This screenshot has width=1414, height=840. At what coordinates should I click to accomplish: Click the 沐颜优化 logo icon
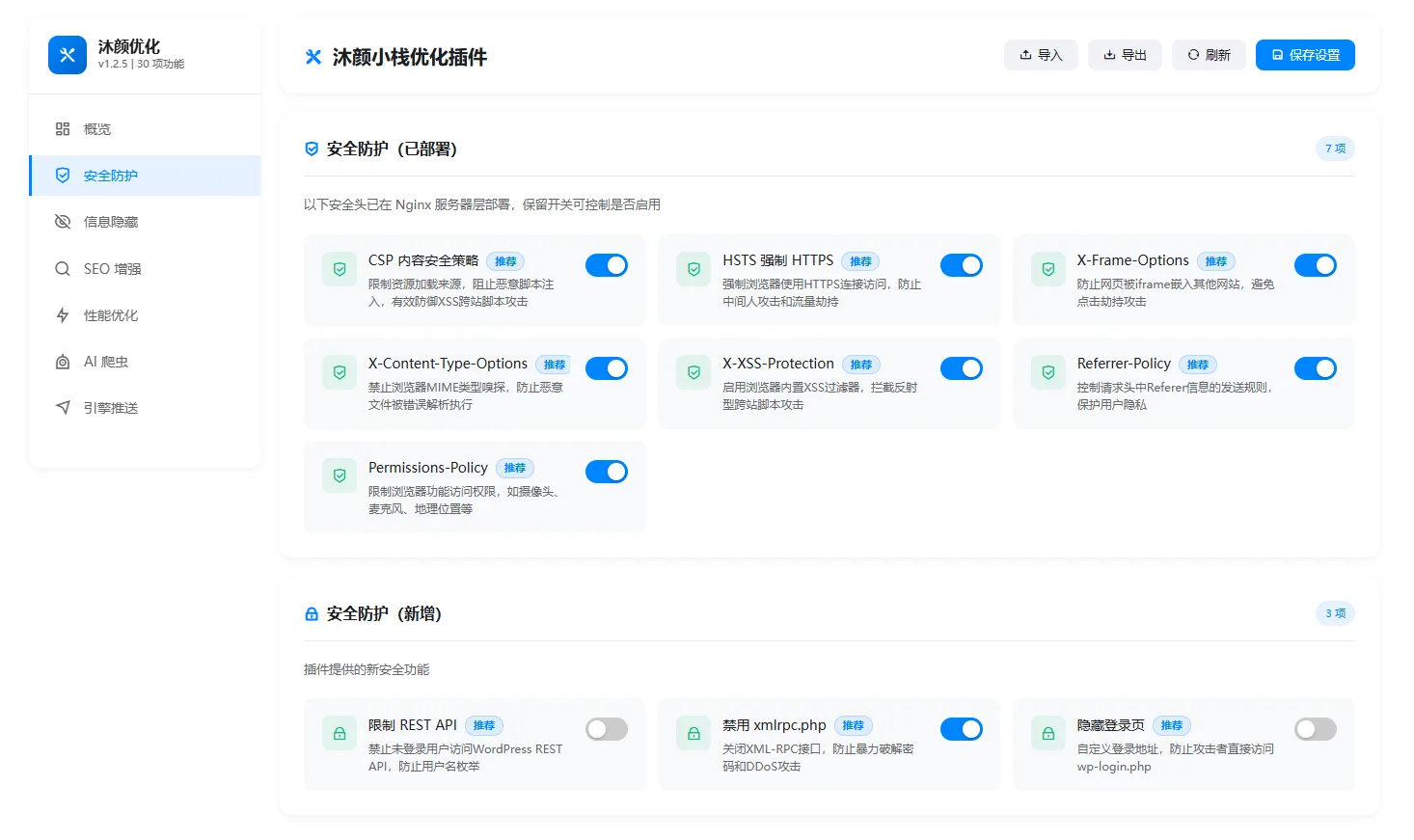pos(68,55)
